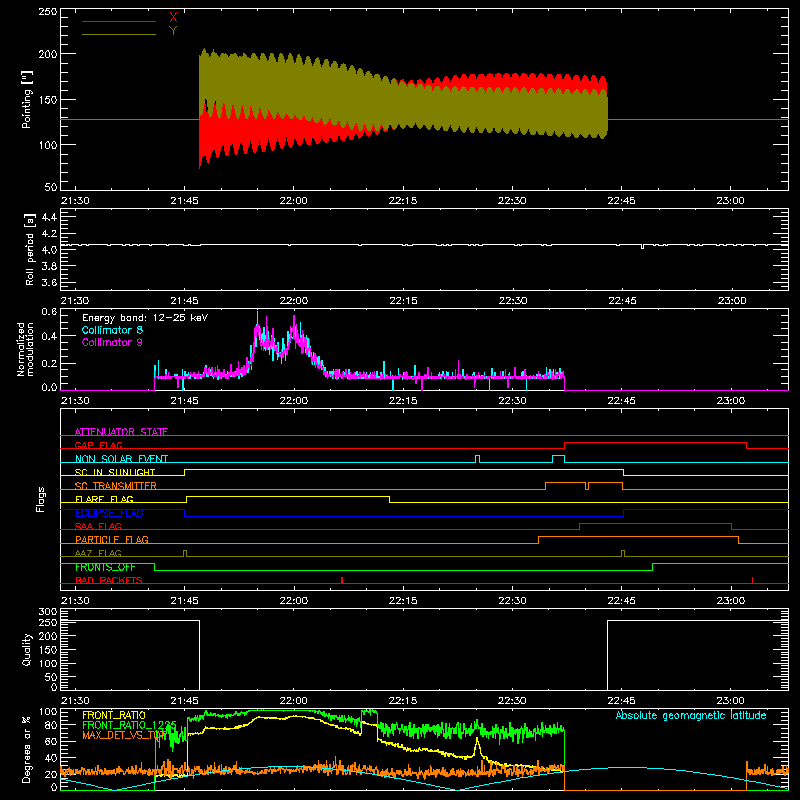The image size is (800, 800).
Task: Click the NON_SOLAR_EVENT flag label
Action: [x=121, y=459]
